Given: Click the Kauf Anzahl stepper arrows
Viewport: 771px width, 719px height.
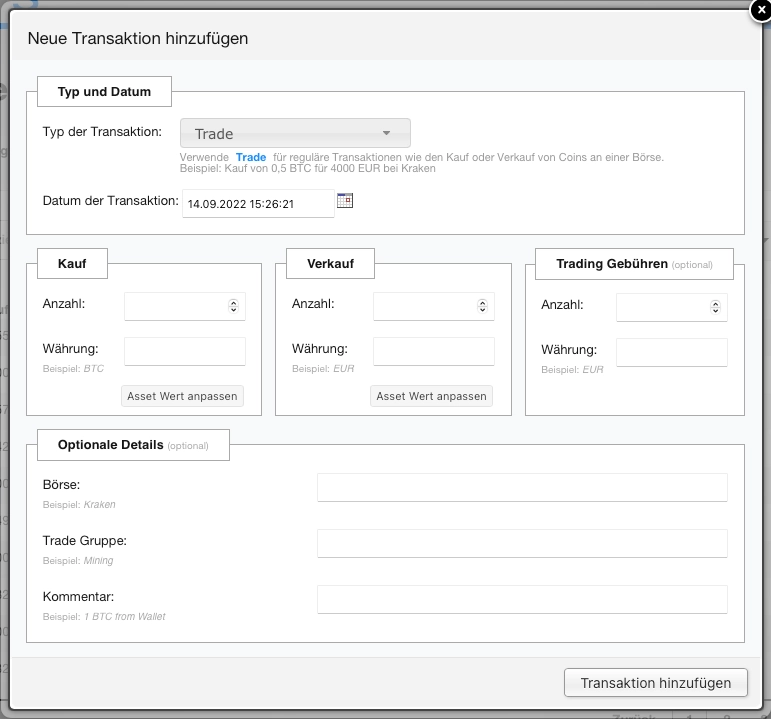Looking at the screenshot, I should [x=234, y=307].
